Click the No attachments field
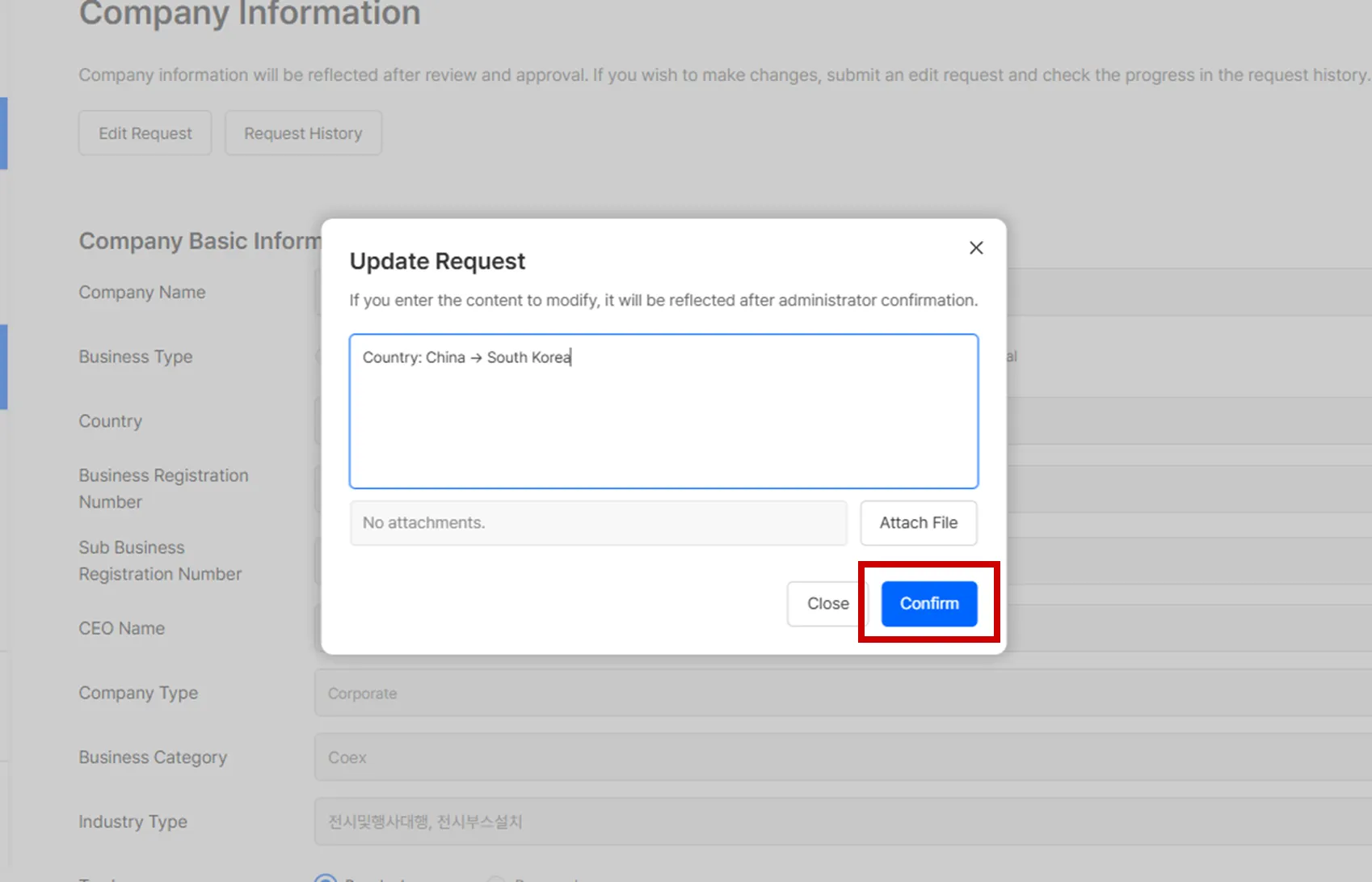Viewport: 1372px width, 882px height. click(x=598, y=523)
